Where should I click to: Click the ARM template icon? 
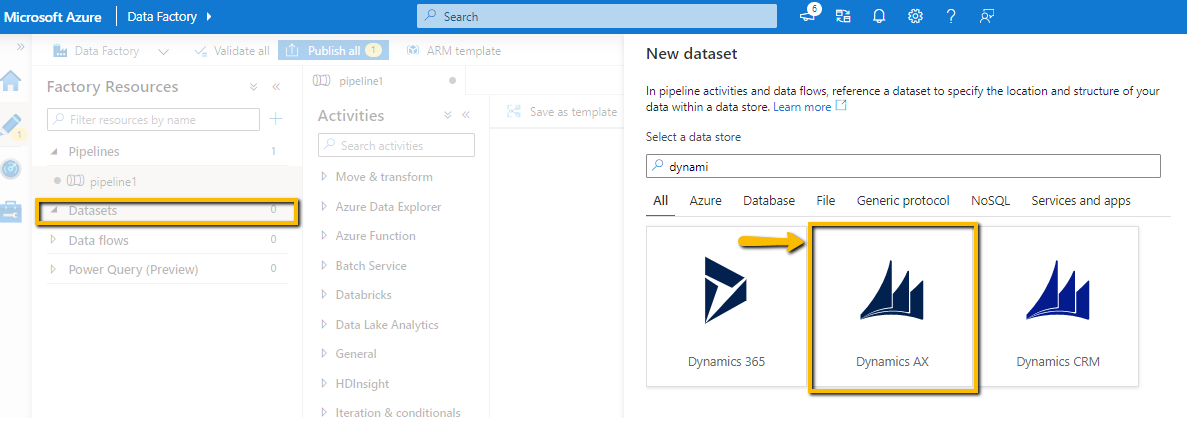413,51
